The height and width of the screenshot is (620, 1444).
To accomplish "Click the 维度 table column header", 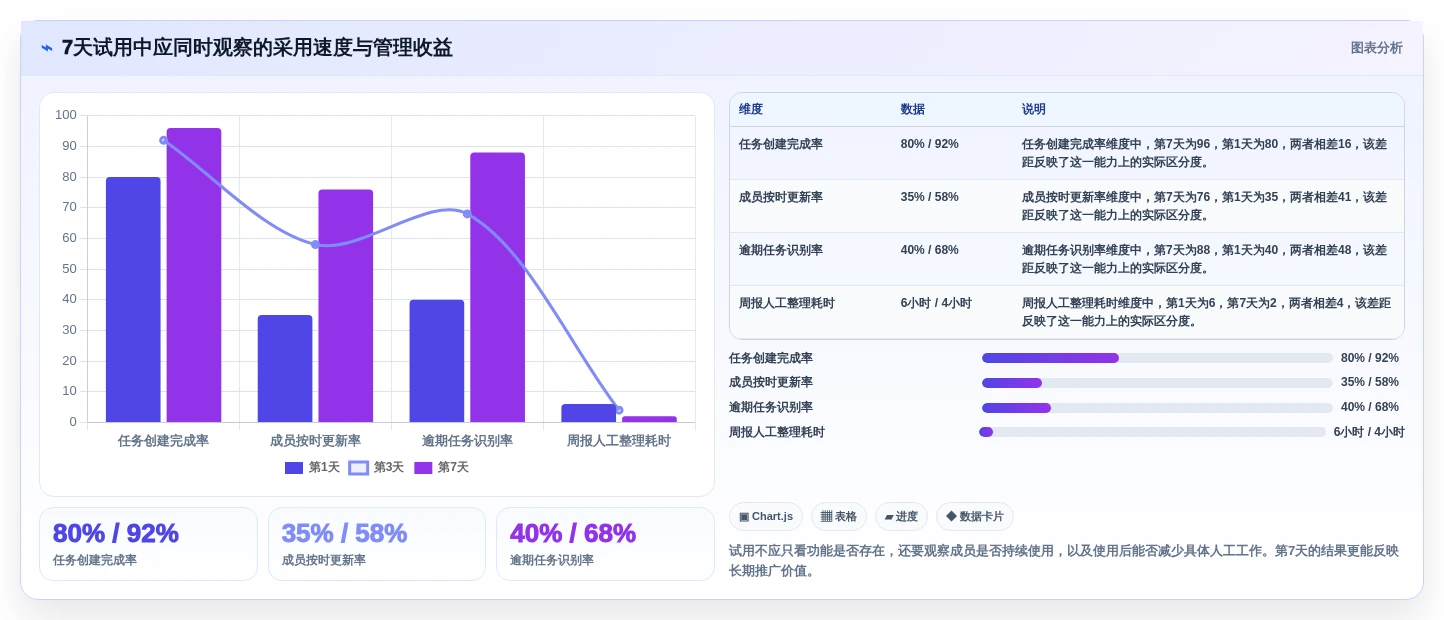I will tap(751, 110).
